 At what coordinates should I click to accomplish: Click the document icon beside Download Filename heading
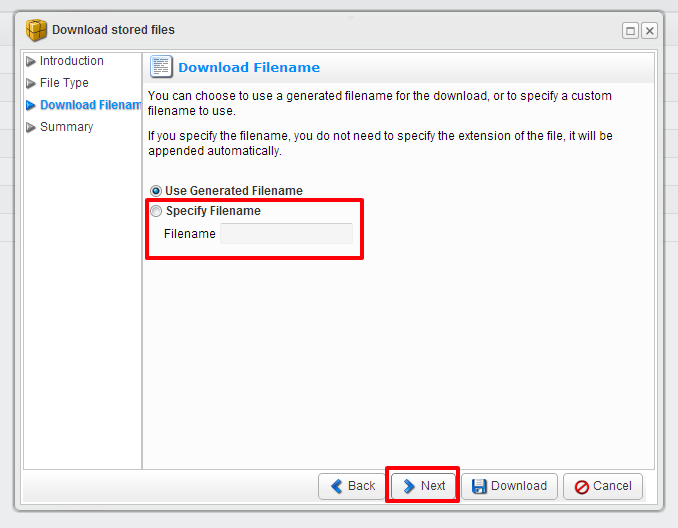[161, 67]
